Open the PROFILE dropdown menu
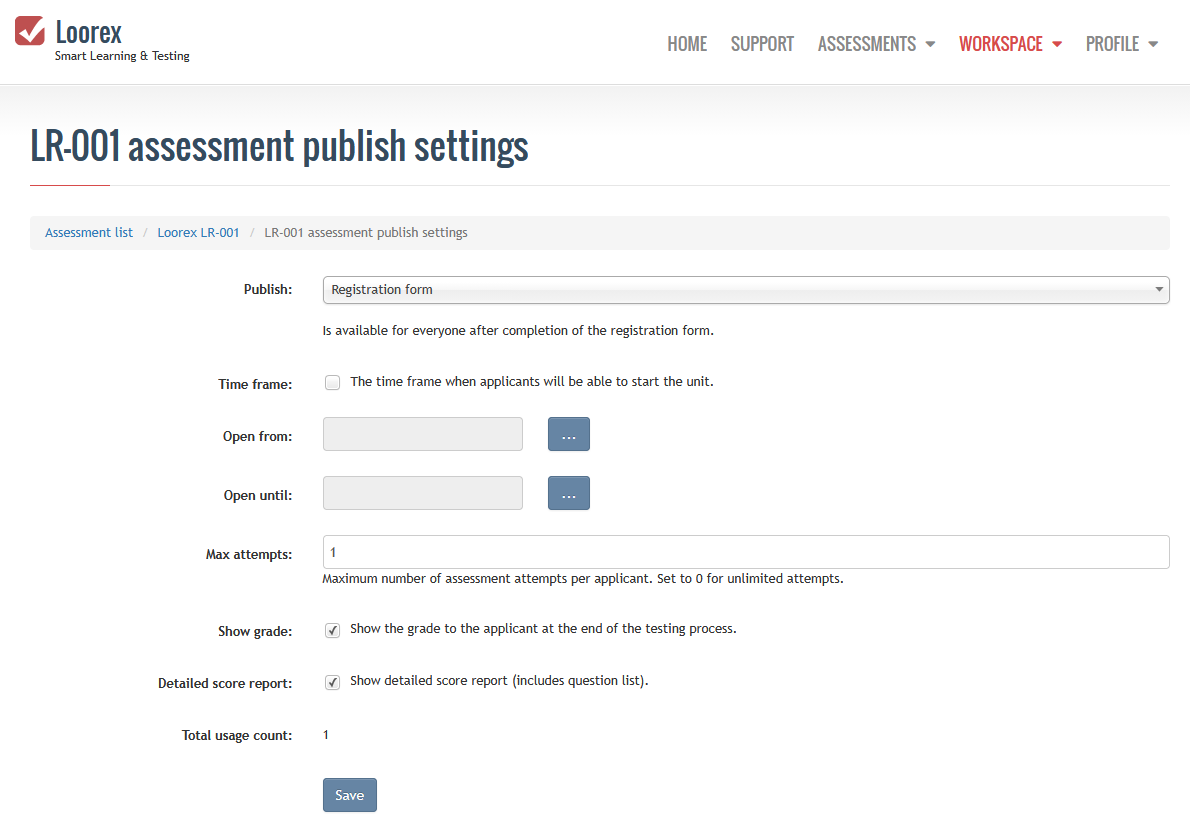The height and width of the screenshot is (825, 1190). [x=1122, y=44]
